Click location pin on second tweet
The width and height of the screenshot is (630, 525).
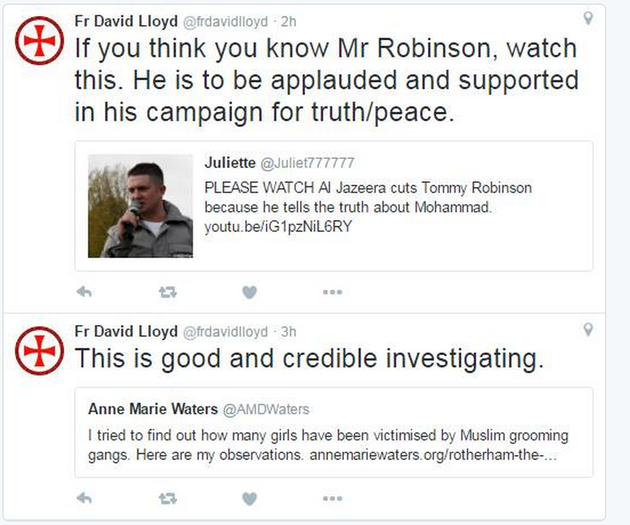588,329
